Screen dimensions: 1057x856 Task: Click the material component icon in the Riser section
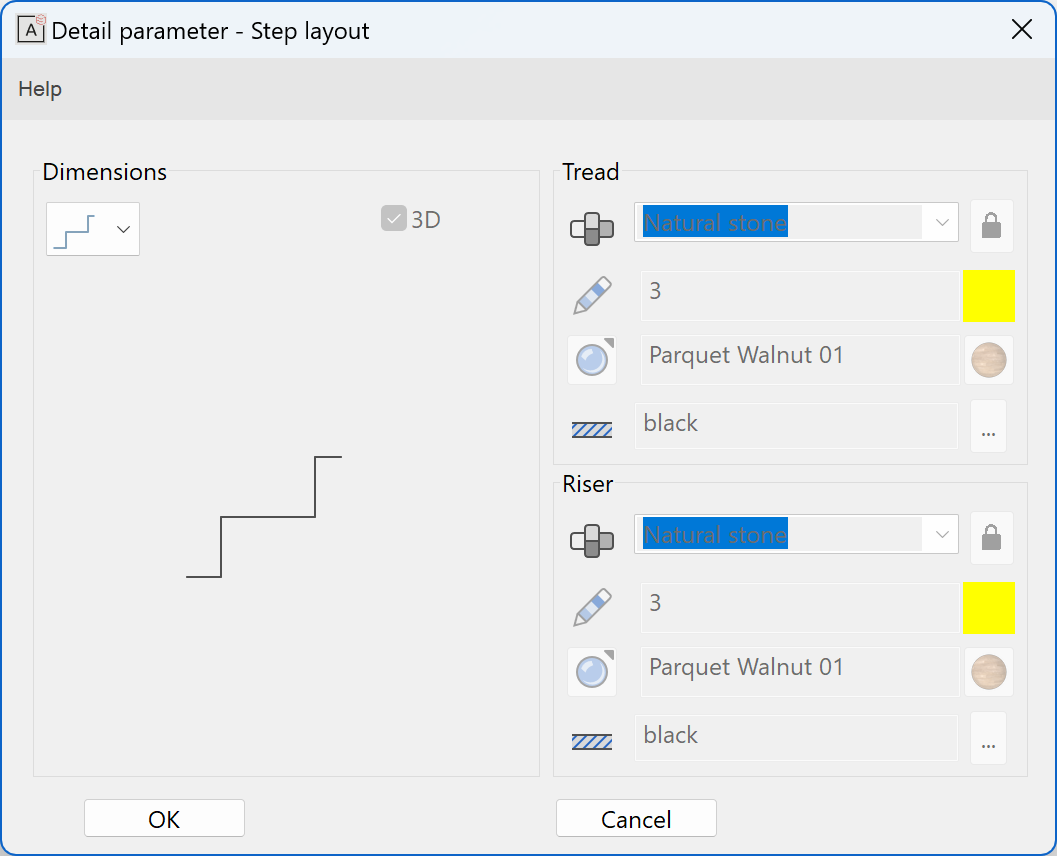(594, 538)
